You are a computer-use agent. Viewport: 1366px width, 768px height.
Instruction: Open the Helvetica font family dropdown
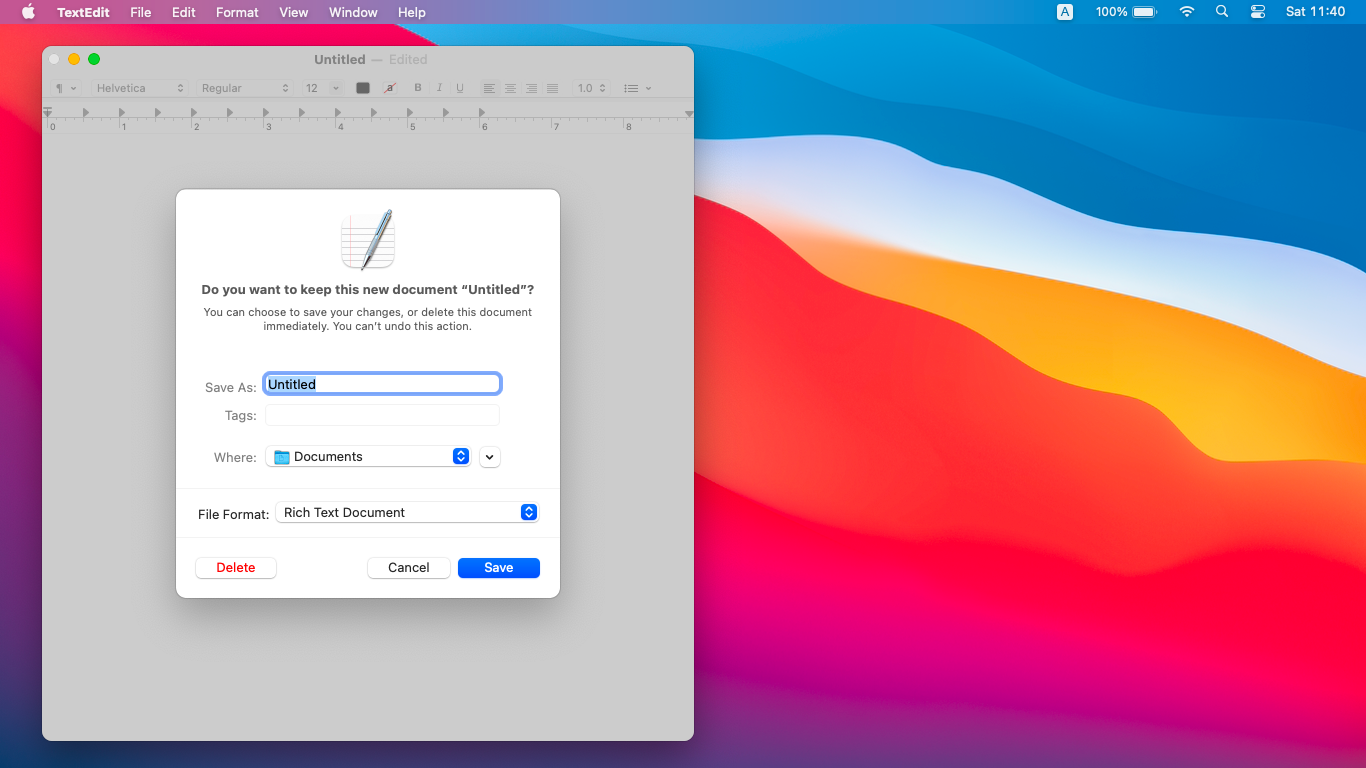click(139, 88)
